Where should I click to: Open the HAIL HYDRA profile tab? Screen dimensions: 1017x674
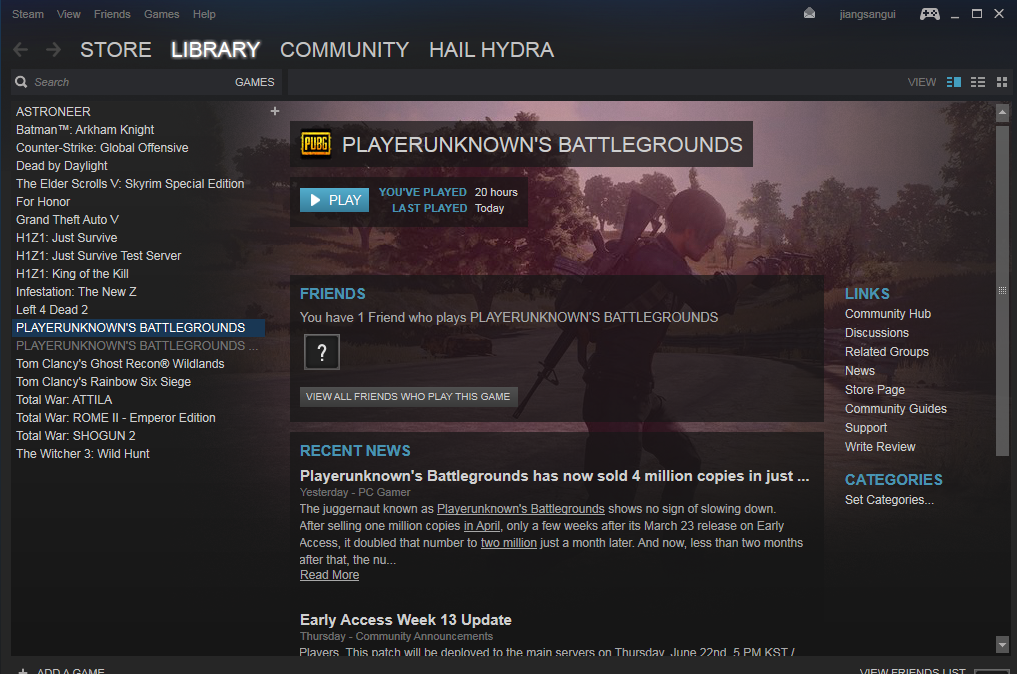coord(491,49)
